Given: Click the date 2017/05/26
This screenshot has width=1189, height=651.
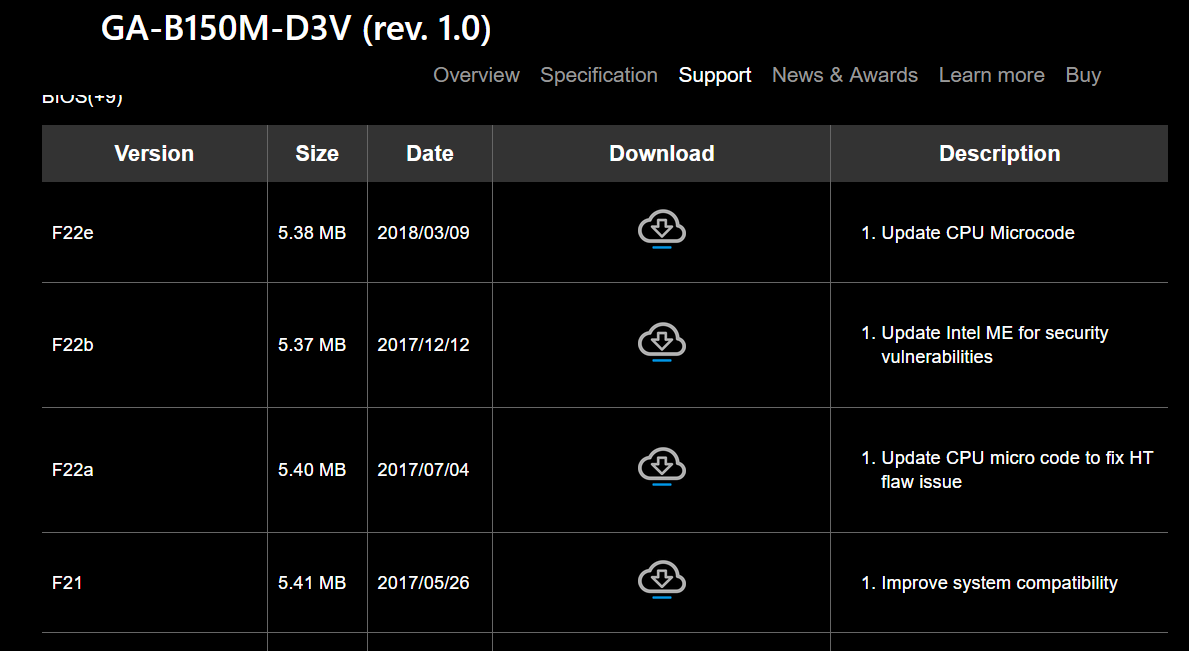Looking at the screenshot, I should coord(423,583).
